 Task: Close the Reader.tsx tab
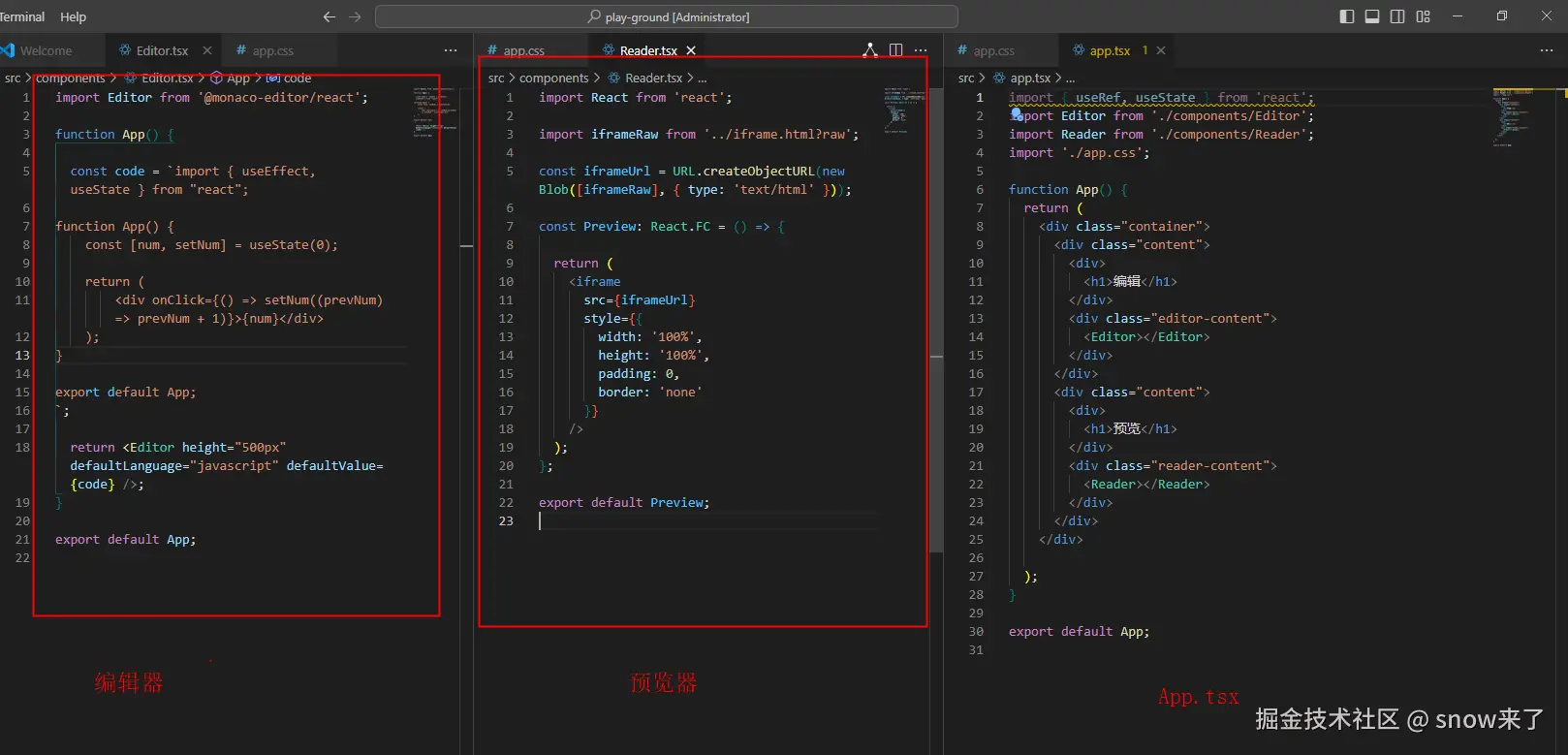click(x=691, y=50)
